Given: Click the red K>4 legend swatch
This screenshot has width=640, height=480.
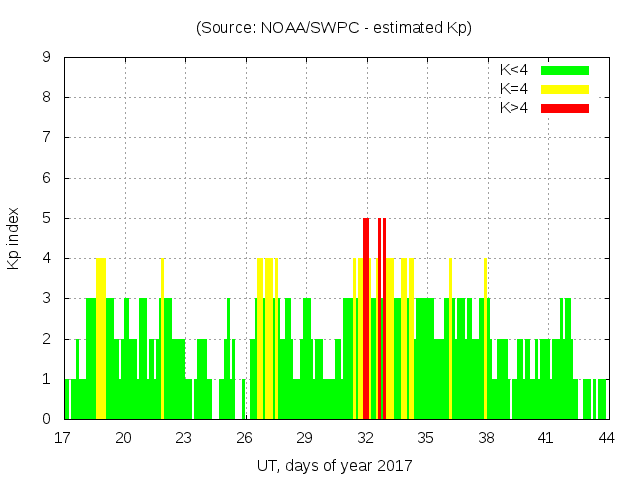Looking at the screenshot, I should point(565,108).
